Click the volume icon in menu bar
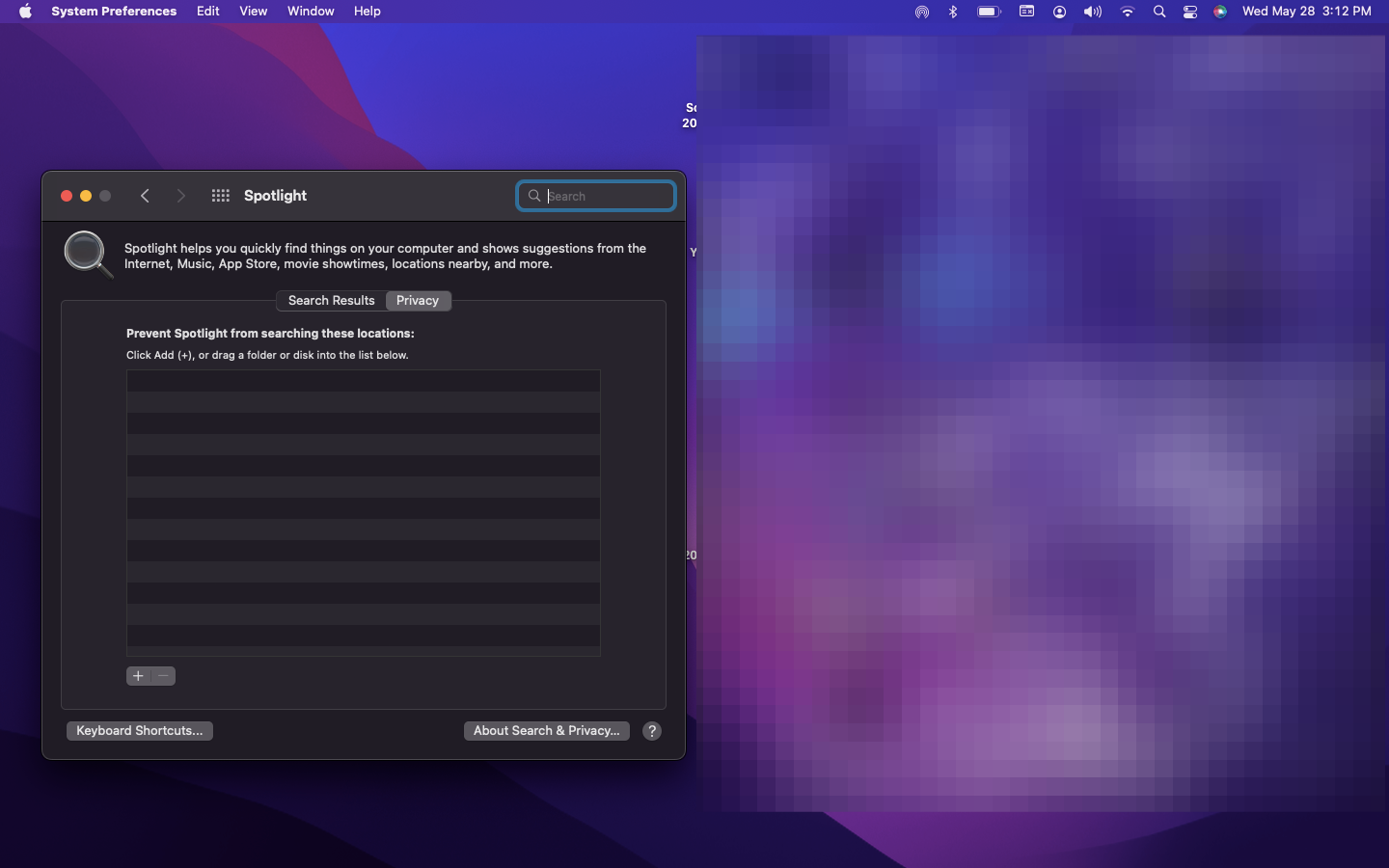 [x=1092, y=12]
